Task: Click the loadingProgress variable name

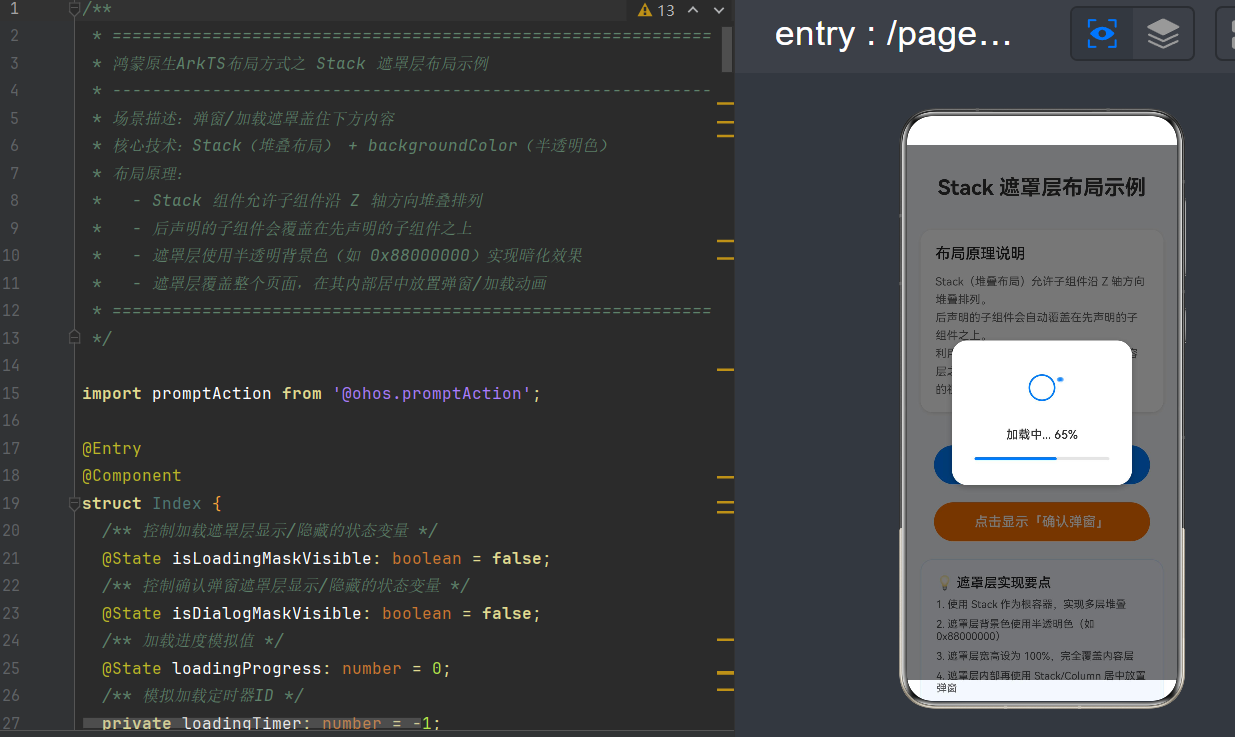Action: (x=246, y=668)
